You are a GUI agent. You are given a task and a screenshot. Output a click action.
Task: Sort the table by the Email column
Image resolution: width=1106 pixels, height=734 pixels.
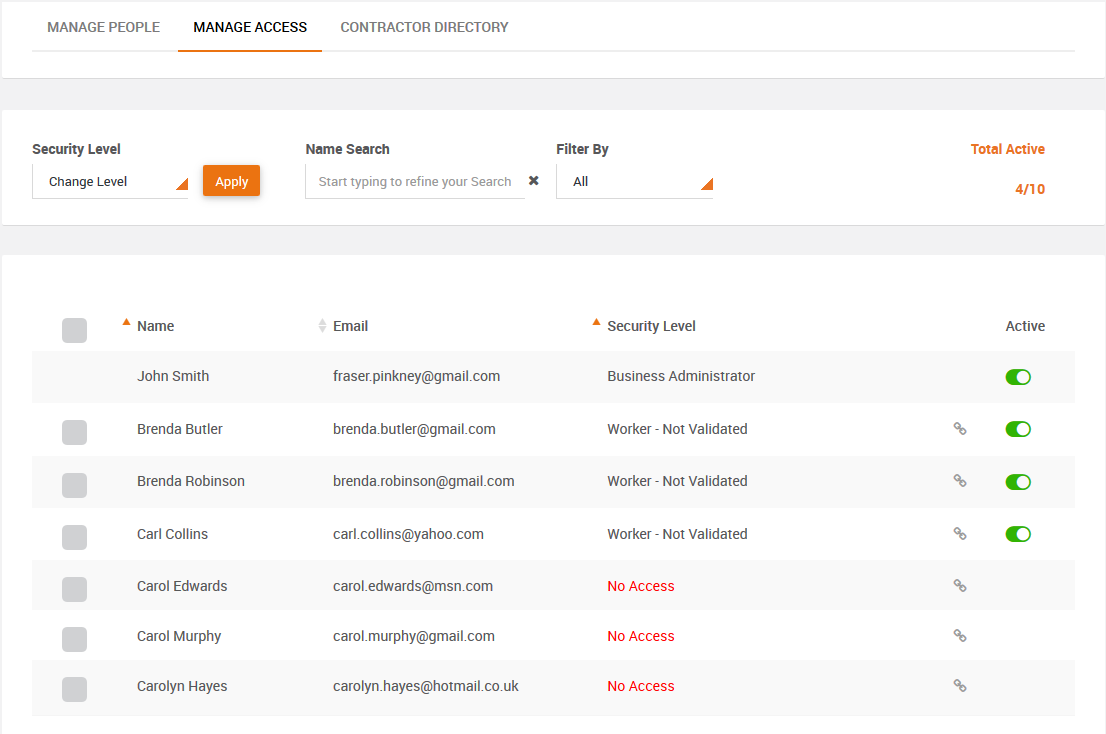click(x=321, y=325)
